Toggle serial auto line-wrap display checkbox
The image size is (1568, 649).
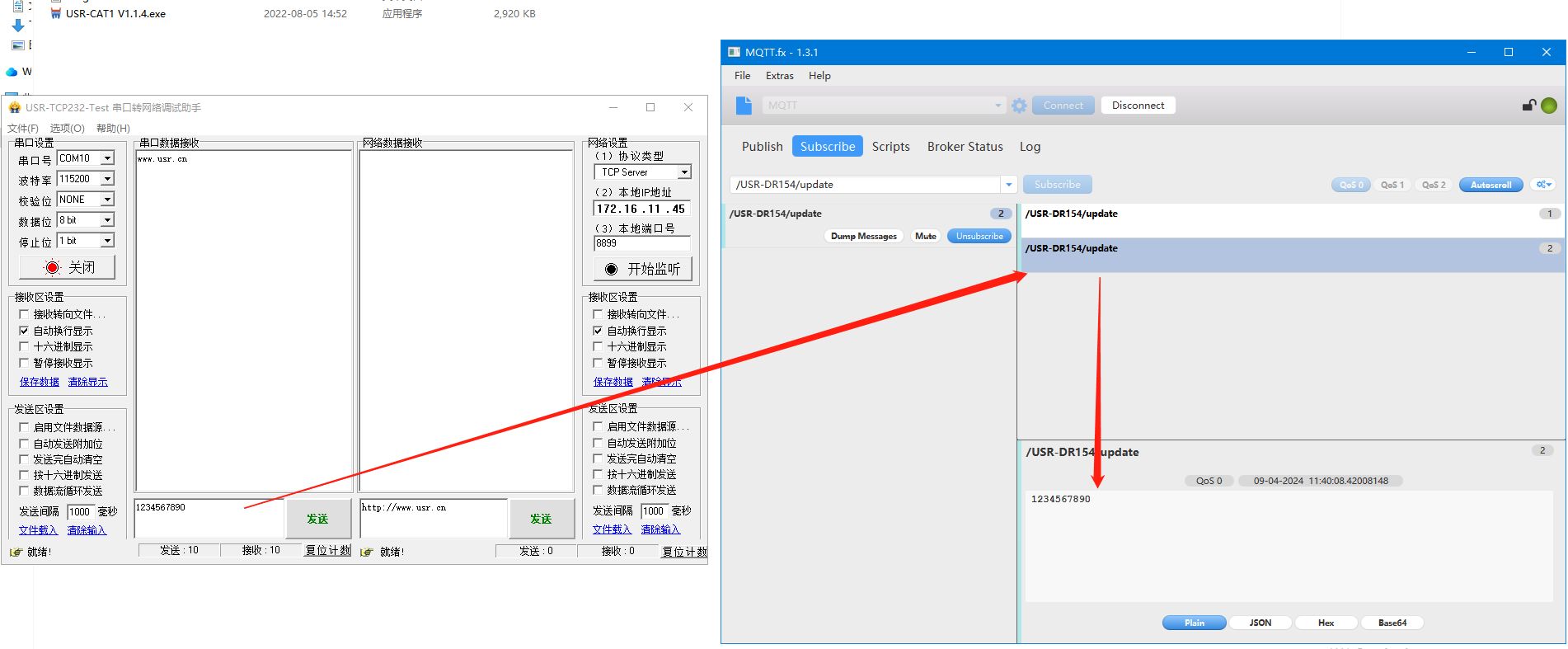24,331
